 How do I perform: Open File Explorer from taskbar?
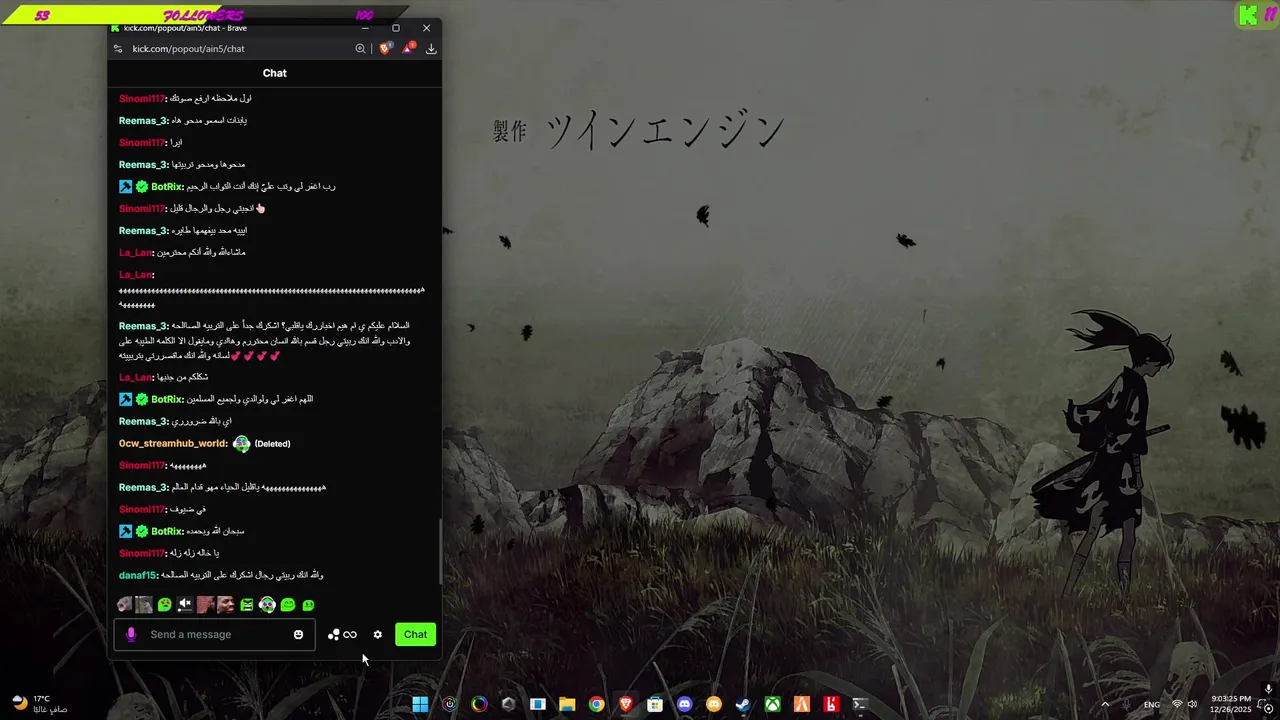coord(567,704)
